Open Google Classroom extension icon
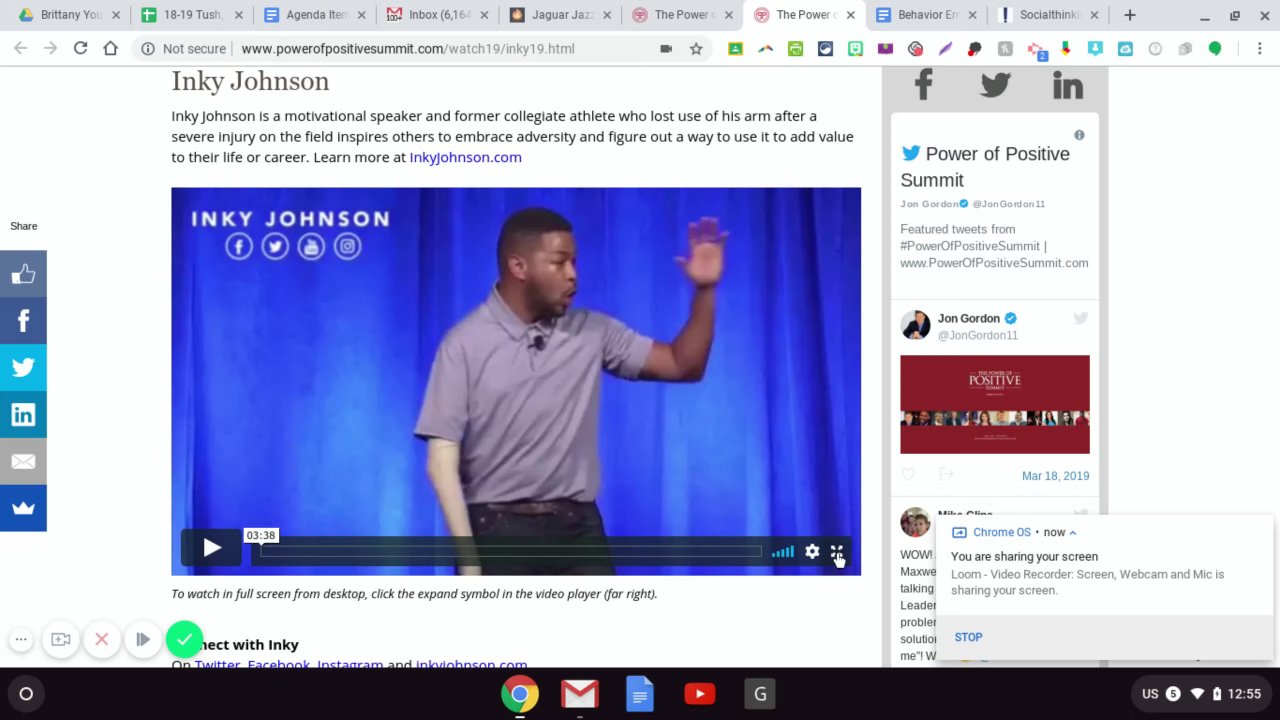The image size is (1280, 720). (735, 49)
